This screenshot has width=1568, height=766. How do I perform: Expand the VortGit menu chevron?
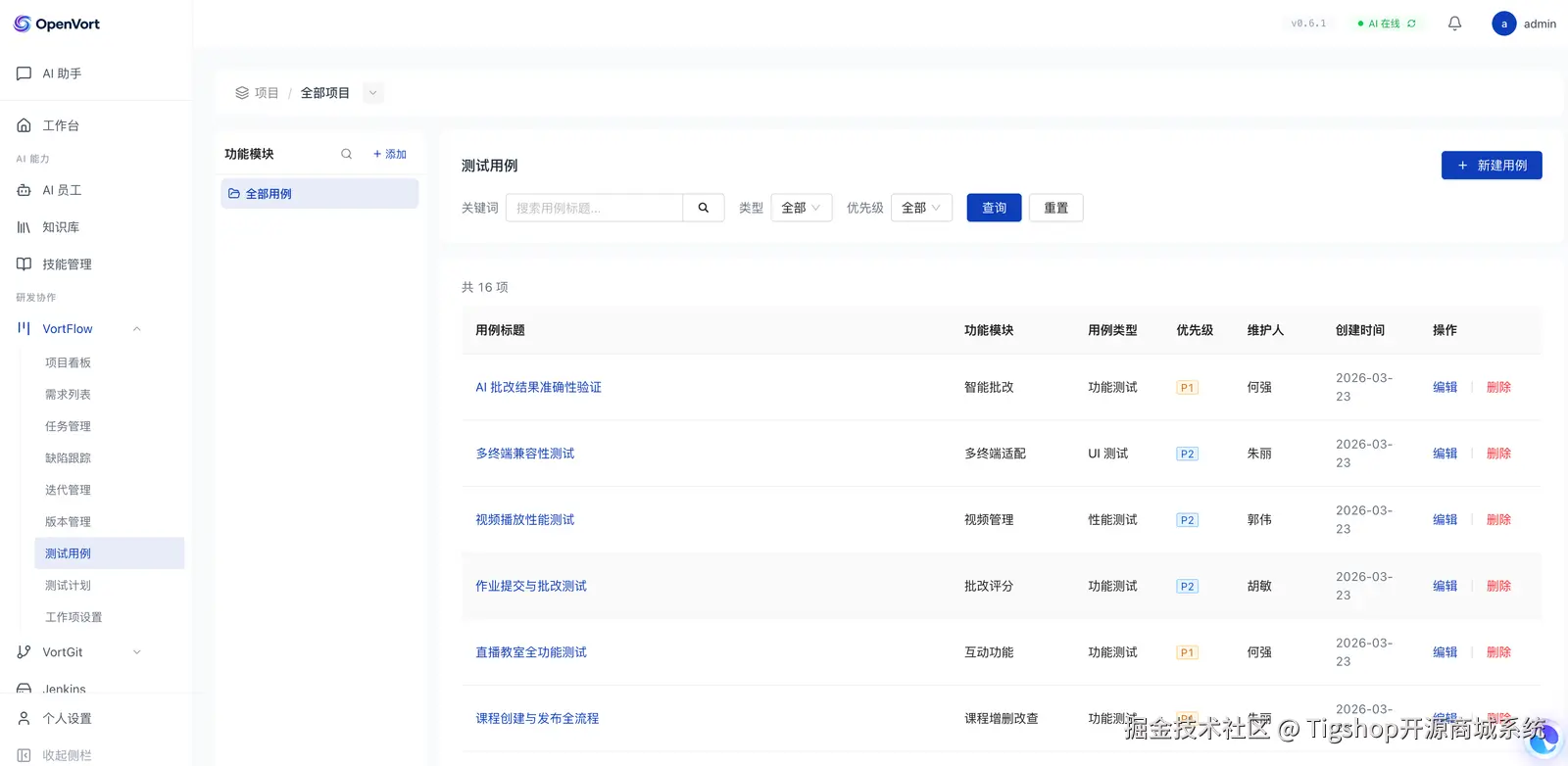137,652
